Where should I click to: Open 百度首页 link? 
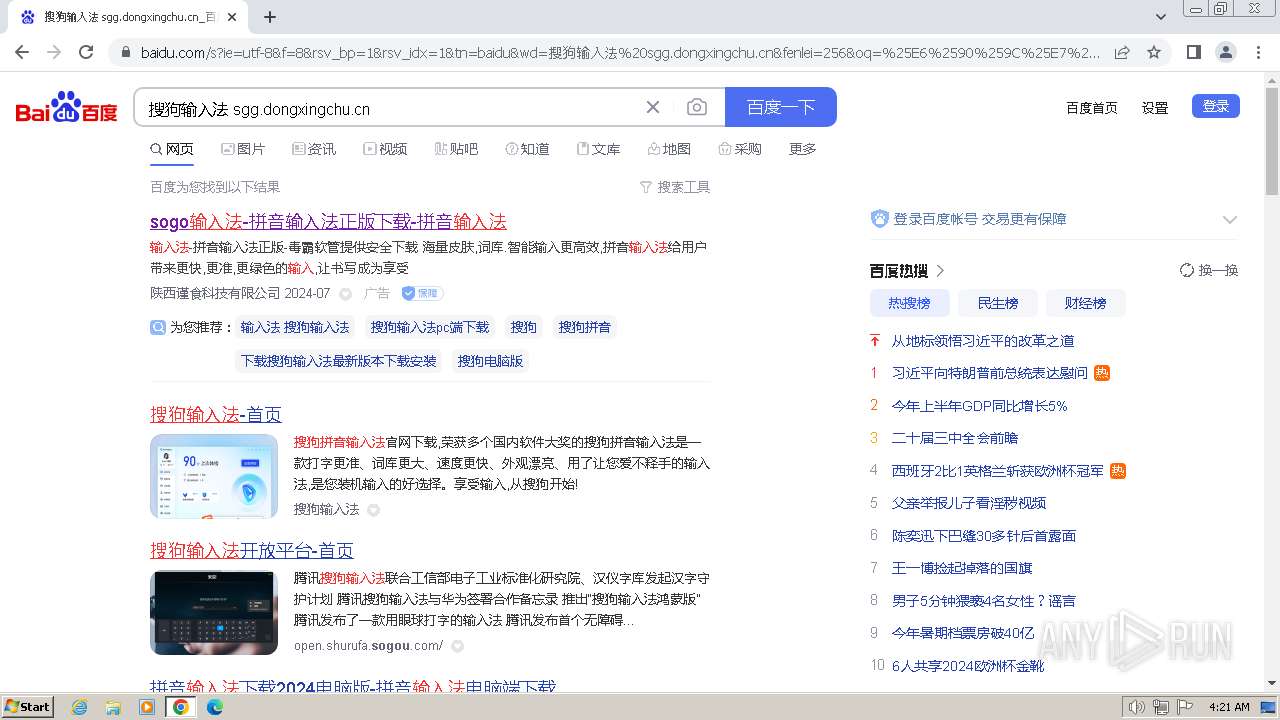[1091, 108]
